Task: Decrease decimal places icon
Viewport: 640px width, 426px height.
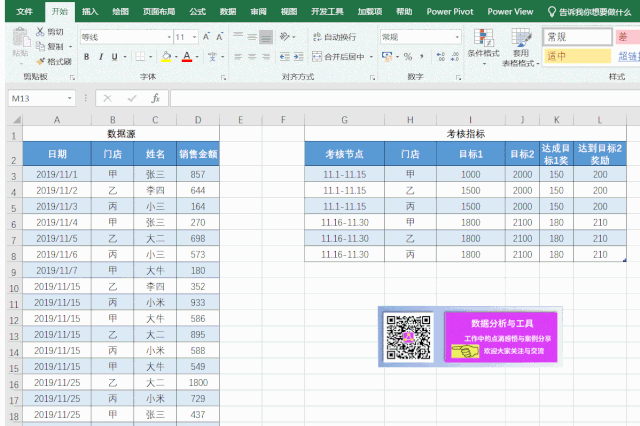Action: point(455,57)
